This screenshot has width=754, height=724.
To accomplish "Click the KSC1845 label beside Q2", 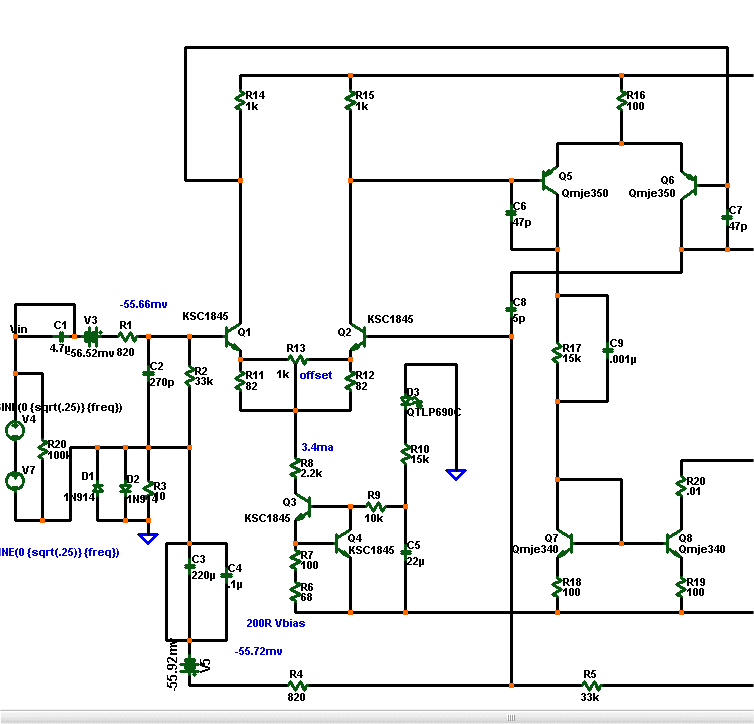I will tap(390, 319).
